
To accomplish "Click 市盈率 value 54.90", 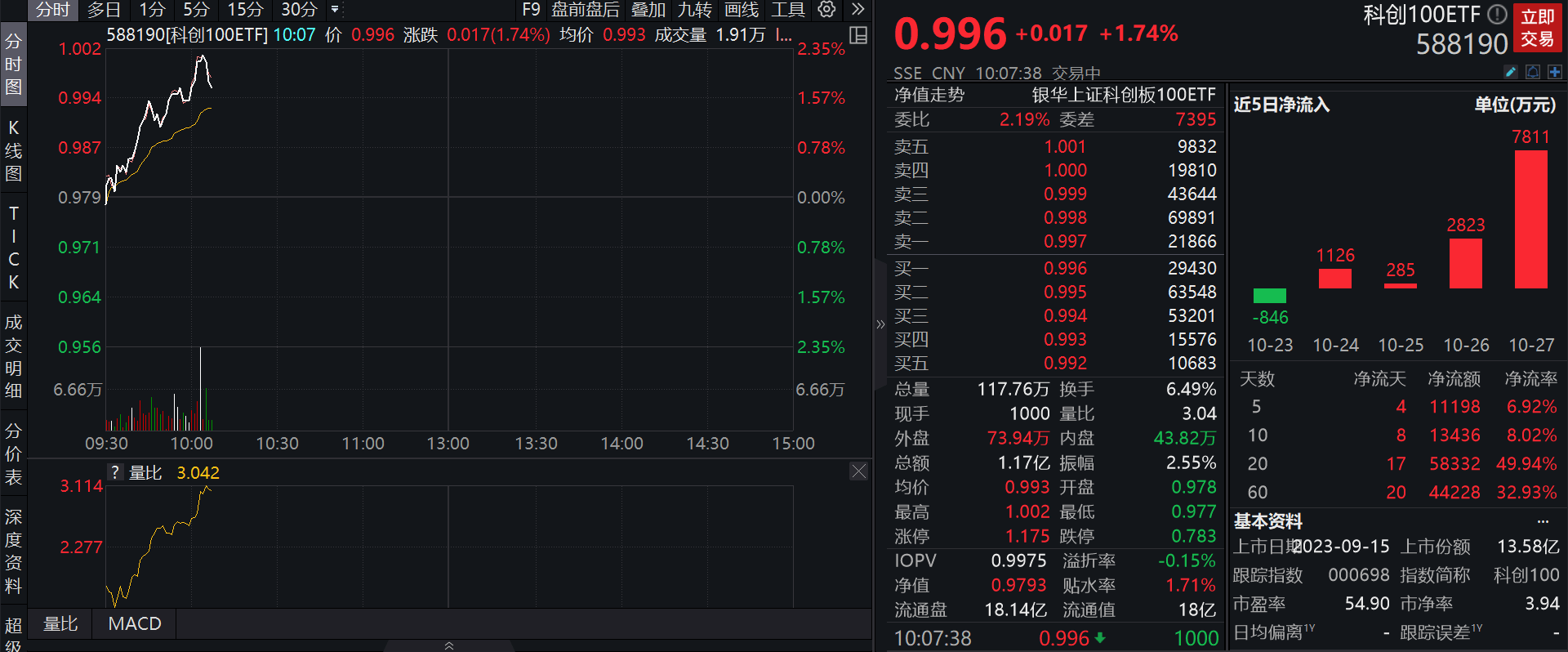I will (1367, 604).
